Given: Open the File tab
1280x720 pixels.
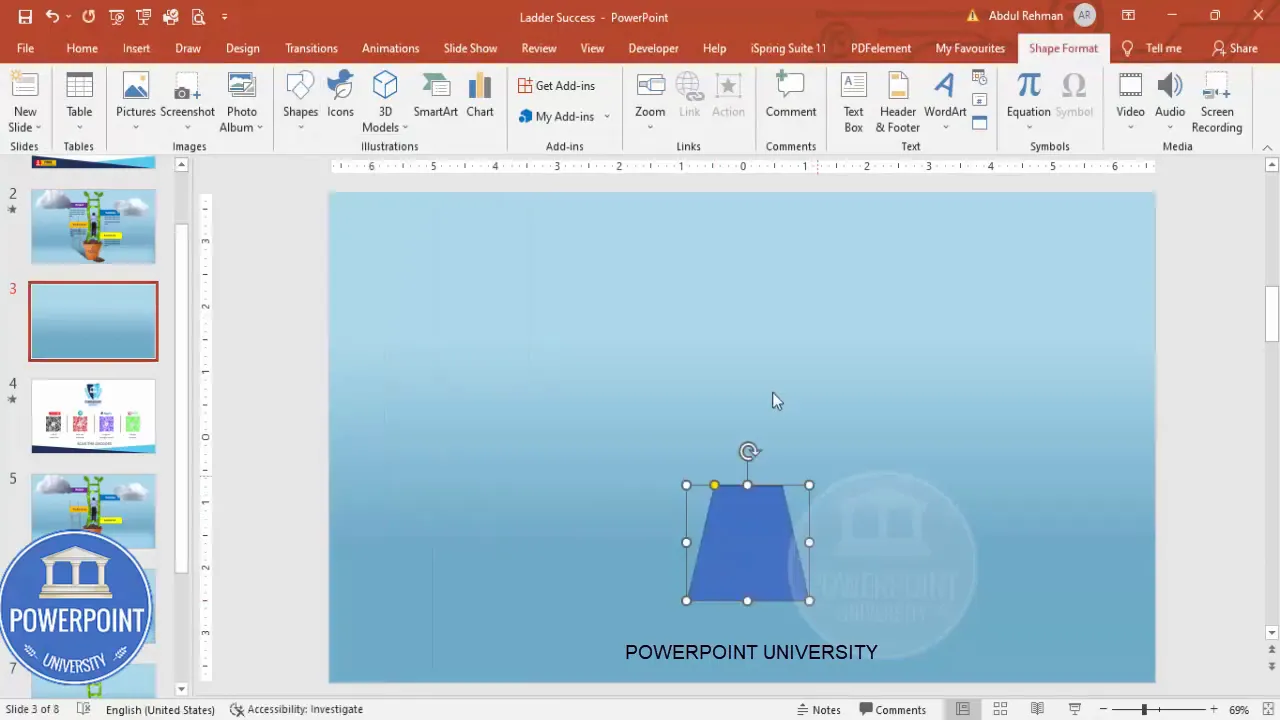Looking at the screenshot, I should (x=25, y=48).
